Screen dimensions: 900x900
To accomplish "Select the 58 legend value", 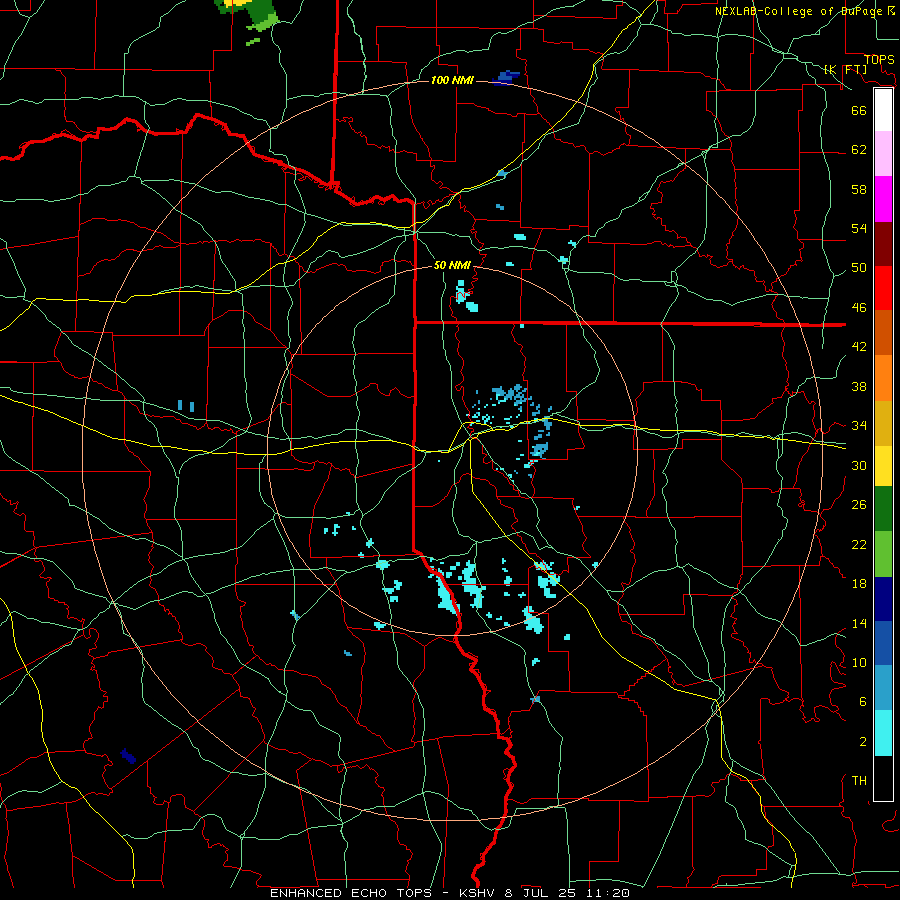I will point(859,189).
